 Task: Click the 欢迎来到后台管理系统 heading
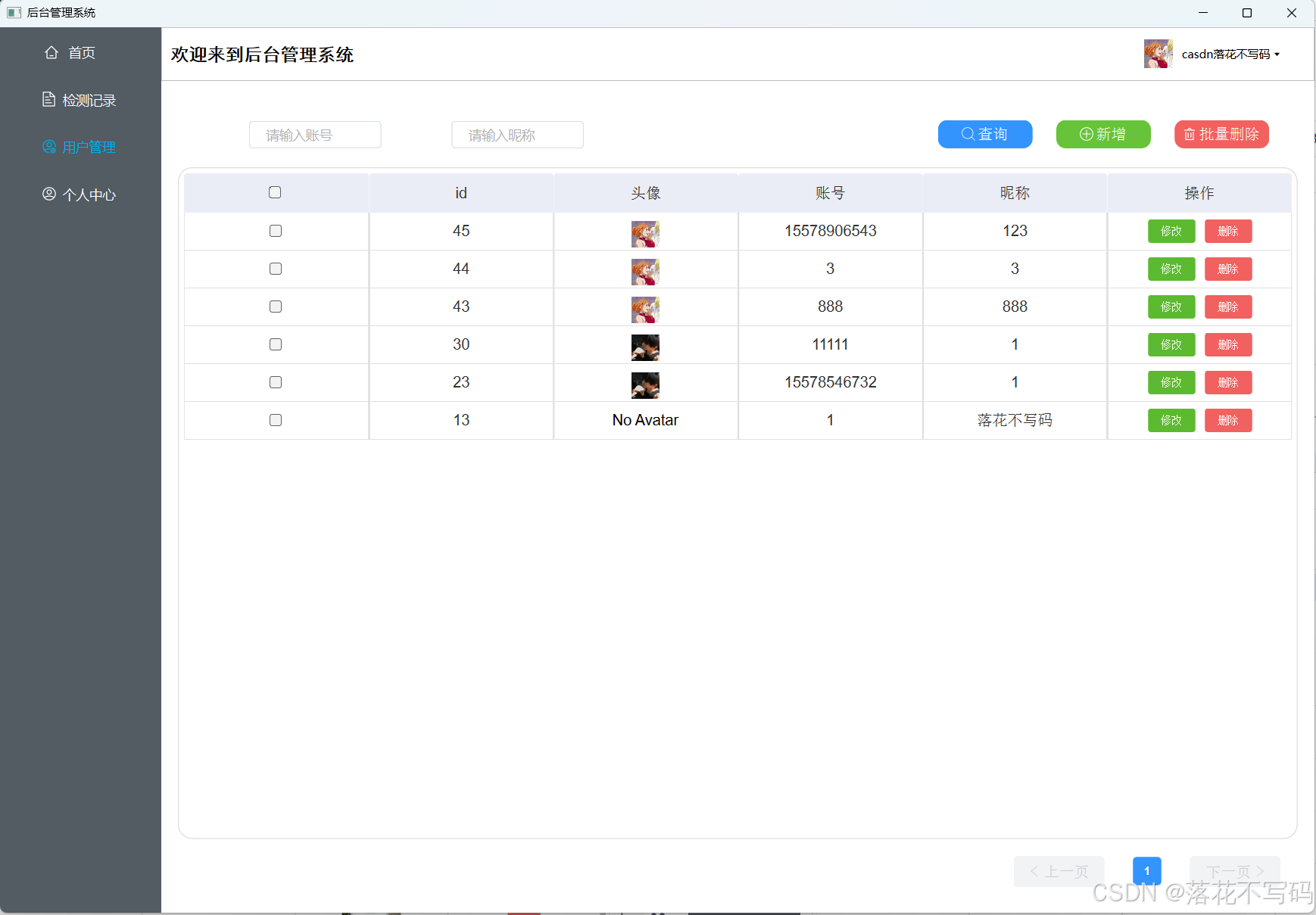pos(263,54)
